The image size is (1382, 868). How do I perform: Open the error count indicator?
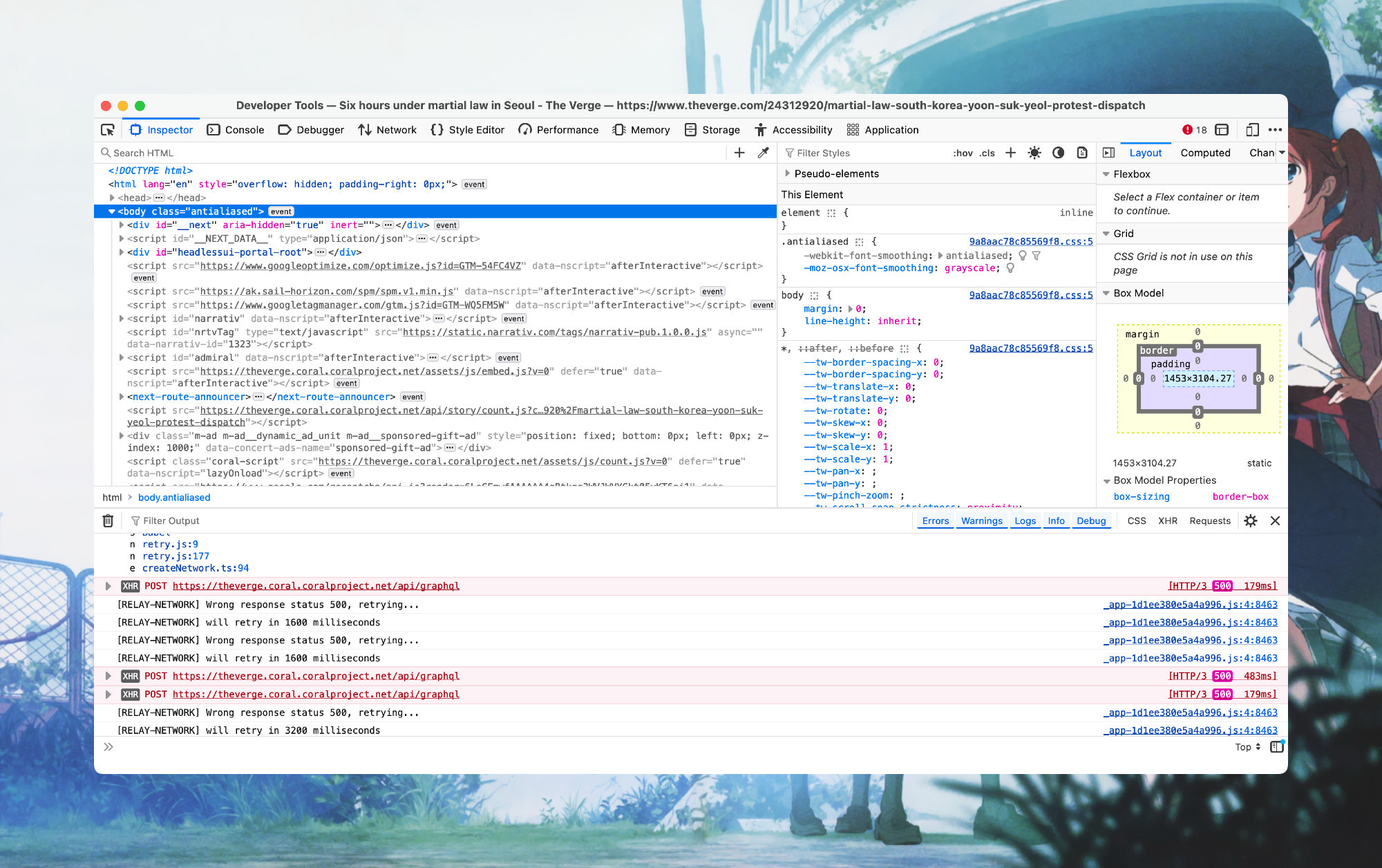(1194, 130)
